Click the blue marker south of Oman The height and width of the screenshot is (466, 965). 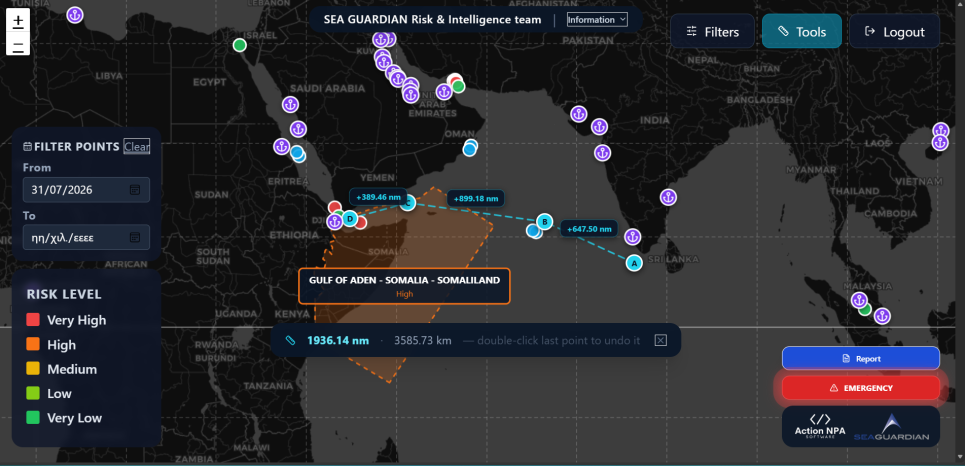(470, 148)
